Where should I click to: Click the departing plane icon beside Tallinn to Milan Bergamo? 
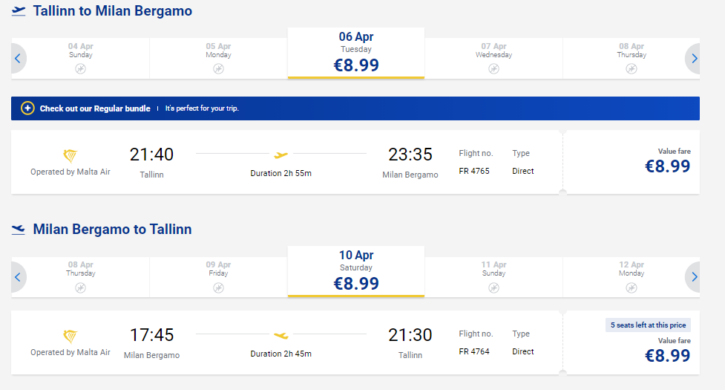(18, 11)
